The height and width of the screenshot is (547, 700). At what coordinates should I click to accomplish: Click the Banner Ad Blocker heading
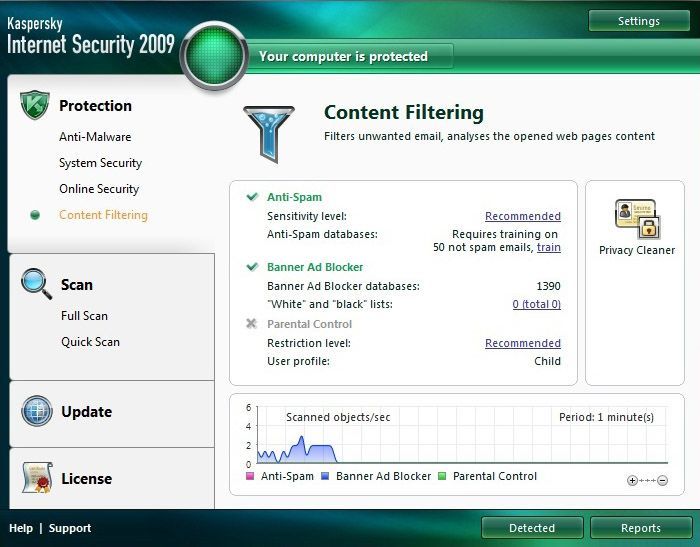[x=315, y=267]
